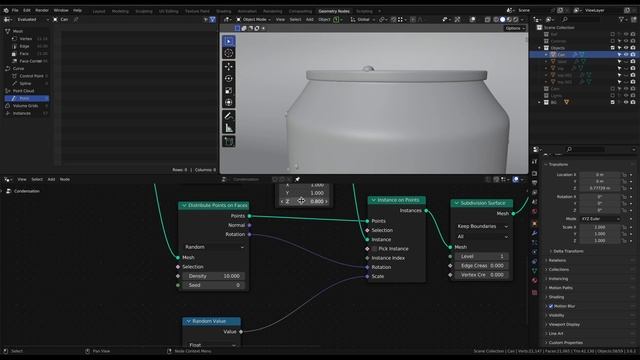Open the viewport Options button
The image size is (640, 360).
(x=514, y=28)
